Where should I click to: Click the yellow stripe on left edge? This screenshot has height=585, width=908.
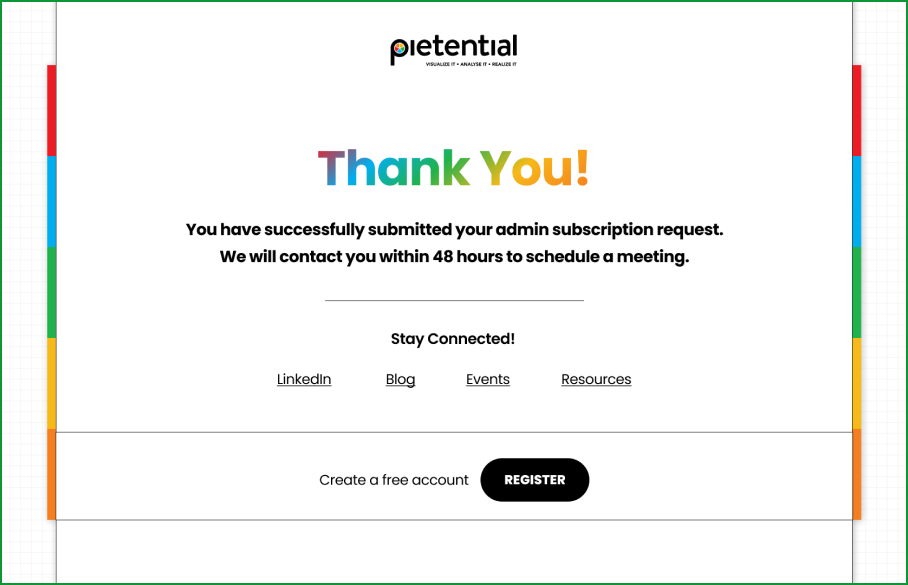(52, 383)
